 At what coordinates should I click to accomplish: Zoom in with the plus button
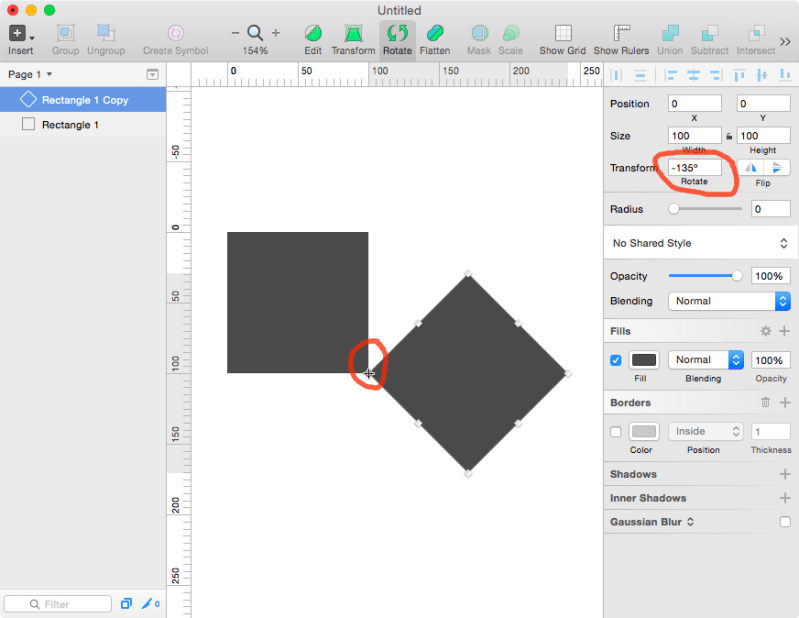[x=276, y=33]
